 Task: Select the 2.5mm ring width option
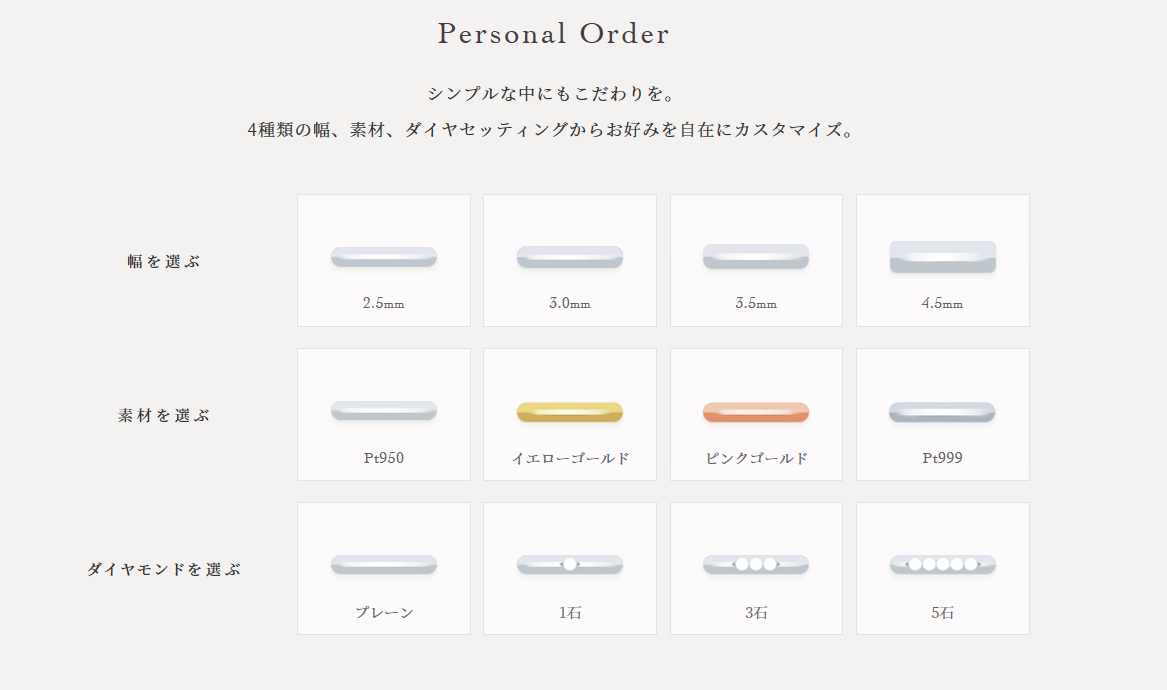(x=383, y=261)
